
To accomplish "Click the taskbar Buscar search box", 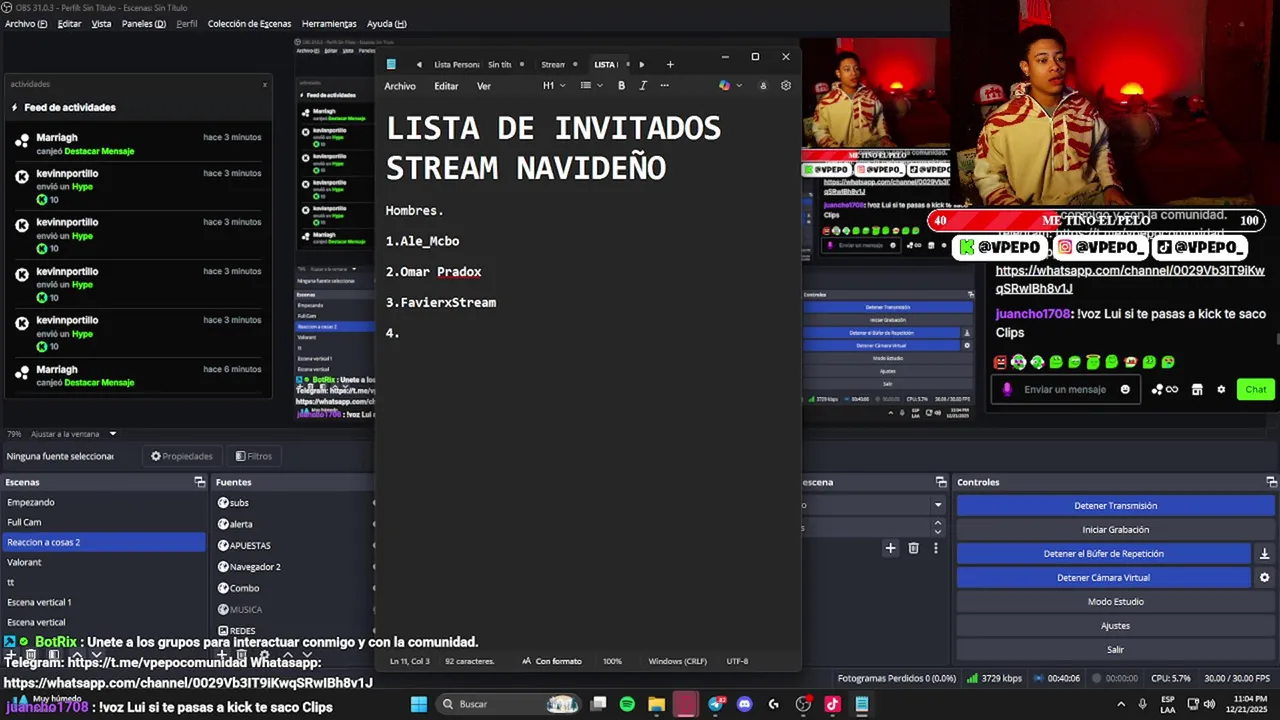I will [510, 704].
